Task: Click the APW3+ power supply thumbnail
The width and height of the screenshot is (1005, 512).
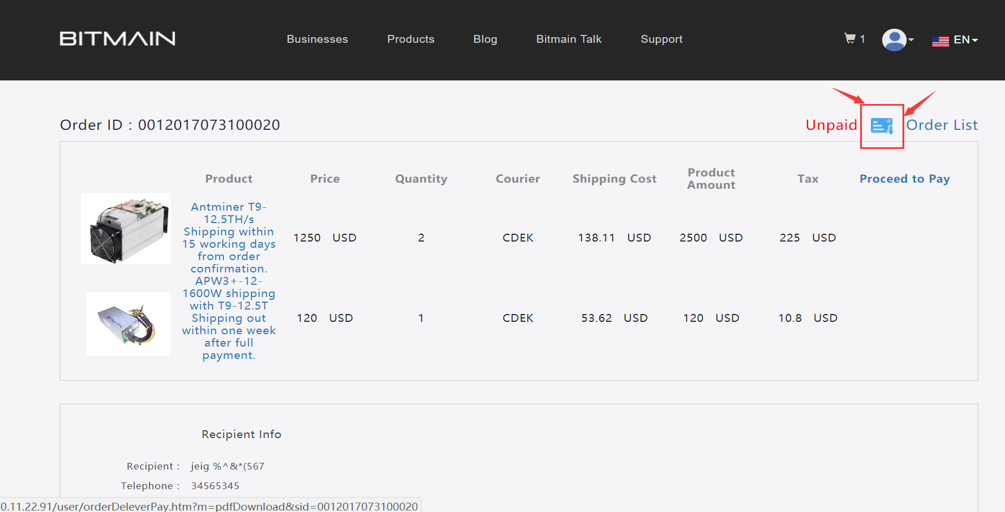Action: pos(128,324)
